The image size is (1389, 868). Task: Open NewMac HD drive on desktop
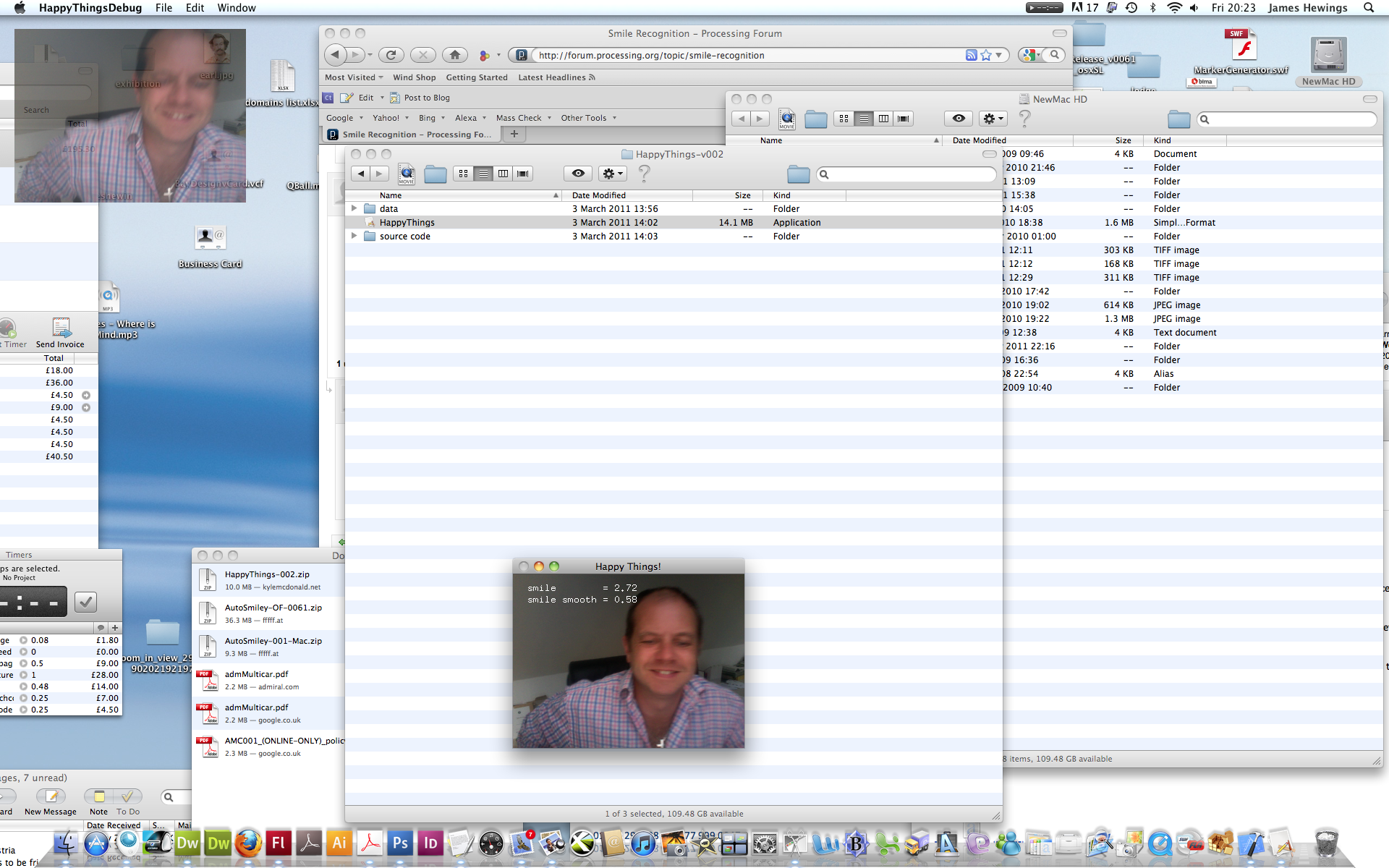pyautogui.click(x=1329, y=61)
